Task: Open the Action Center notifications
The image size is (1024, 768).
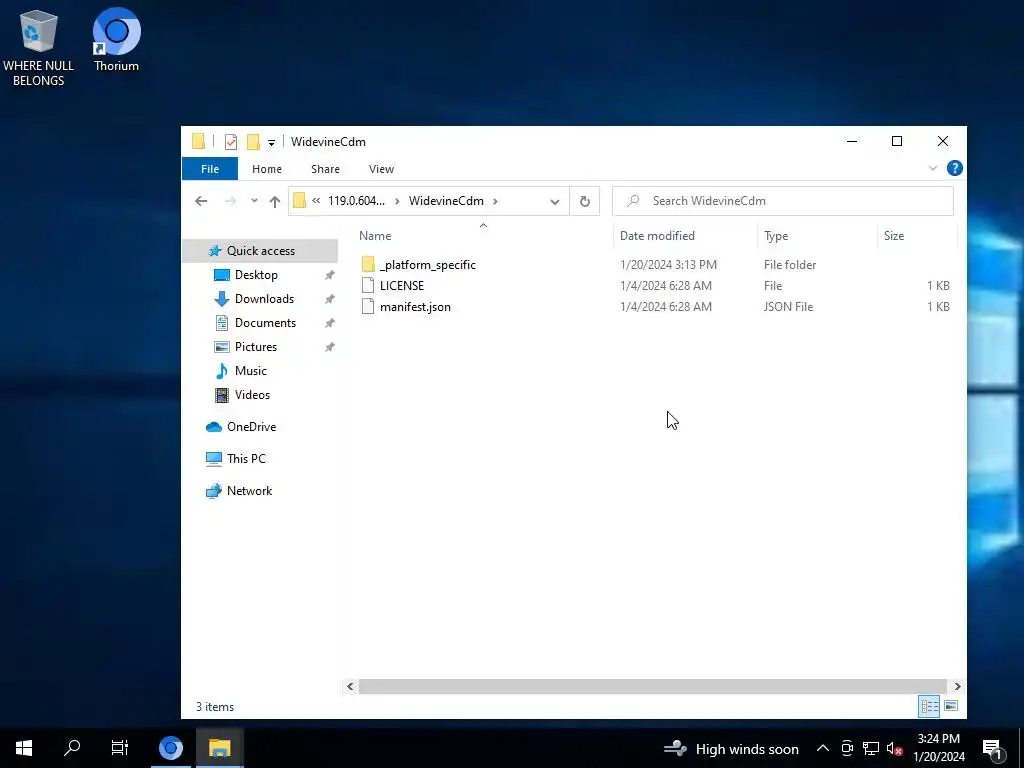Action: [993, 748]
